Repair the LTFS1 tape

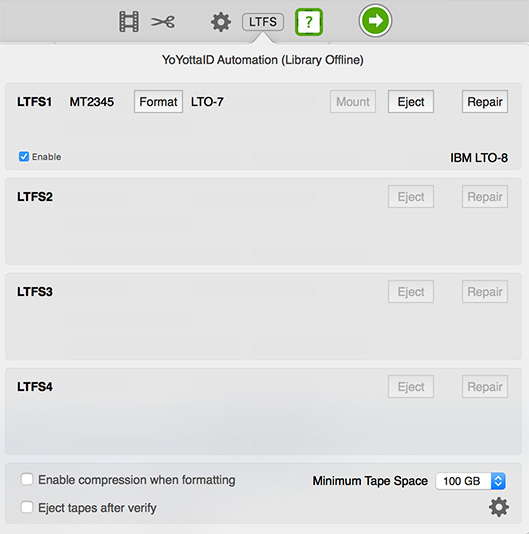[485, 101]
